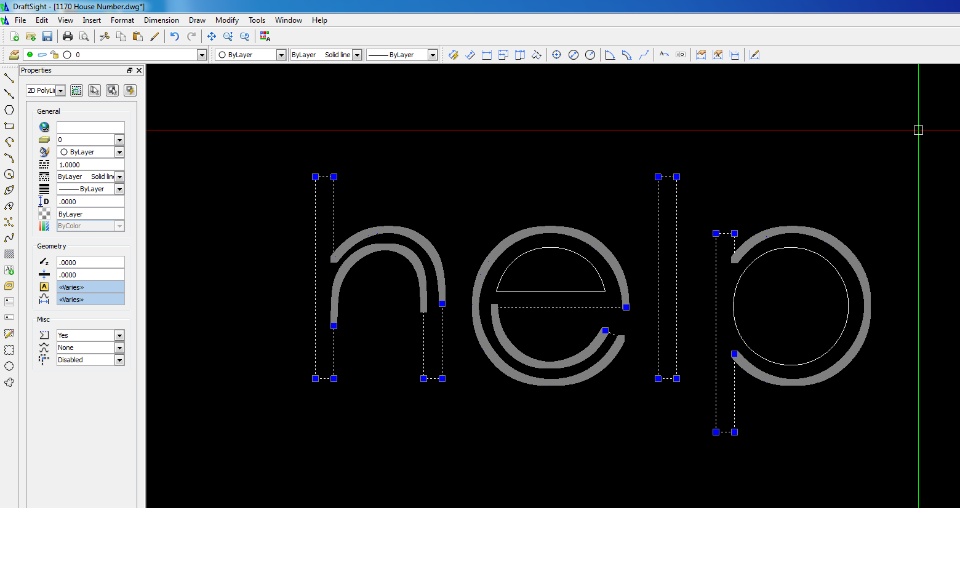960x580 pixels.
Task: Select the Line tool in left toolbar
Action: [x=9, y=78]
